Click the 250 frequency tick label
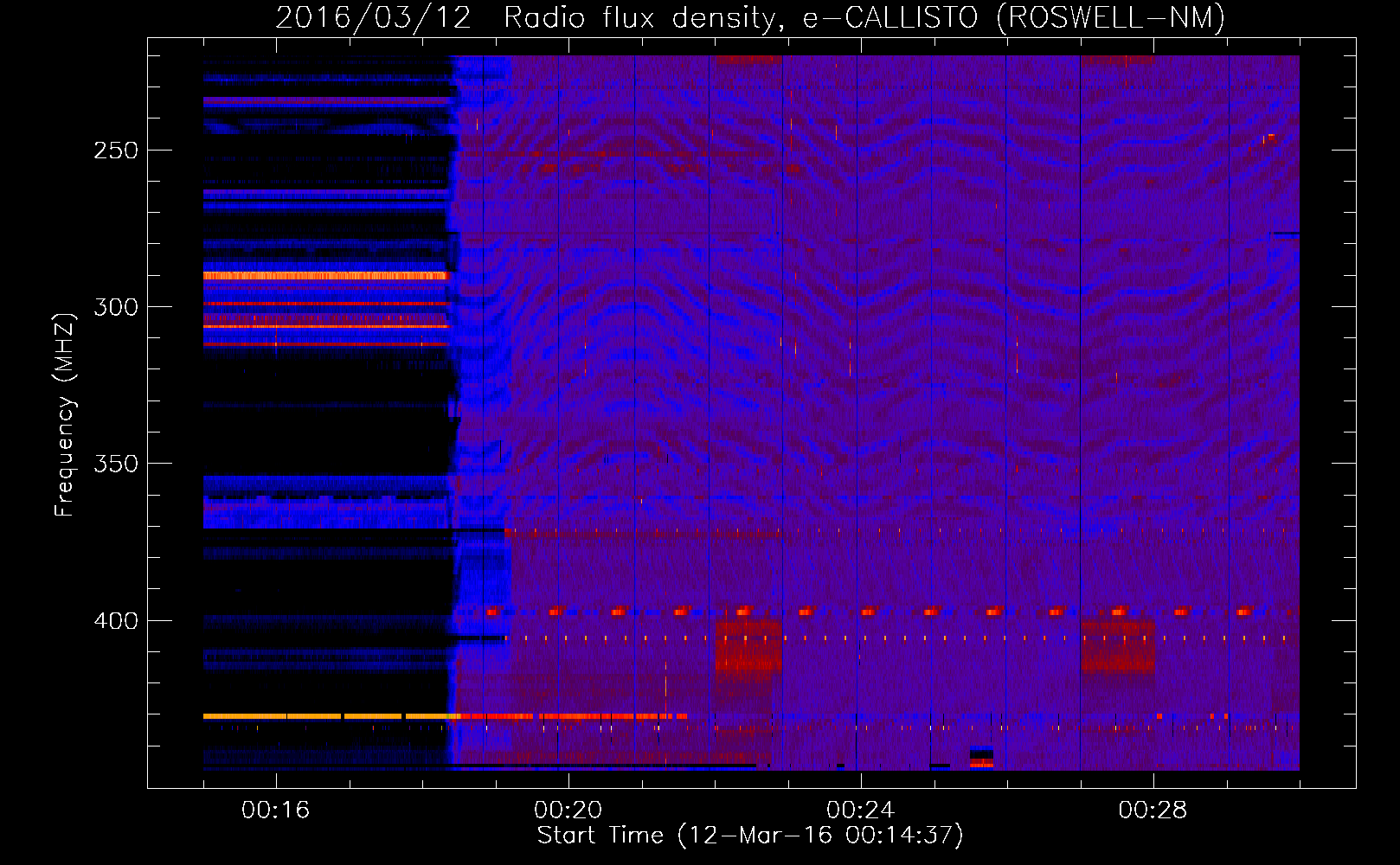The height and width of the screenshot is (865, 1400). pyautogui.click(x=117, y=151)
